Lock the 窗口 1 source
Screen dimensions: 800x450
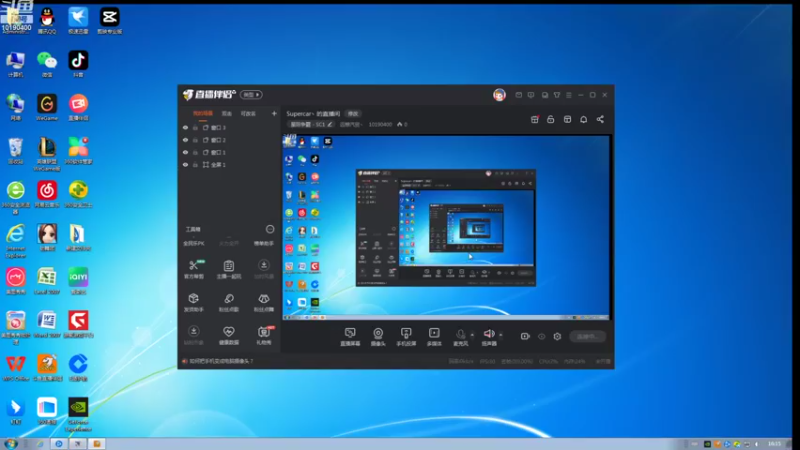(195, 152)
